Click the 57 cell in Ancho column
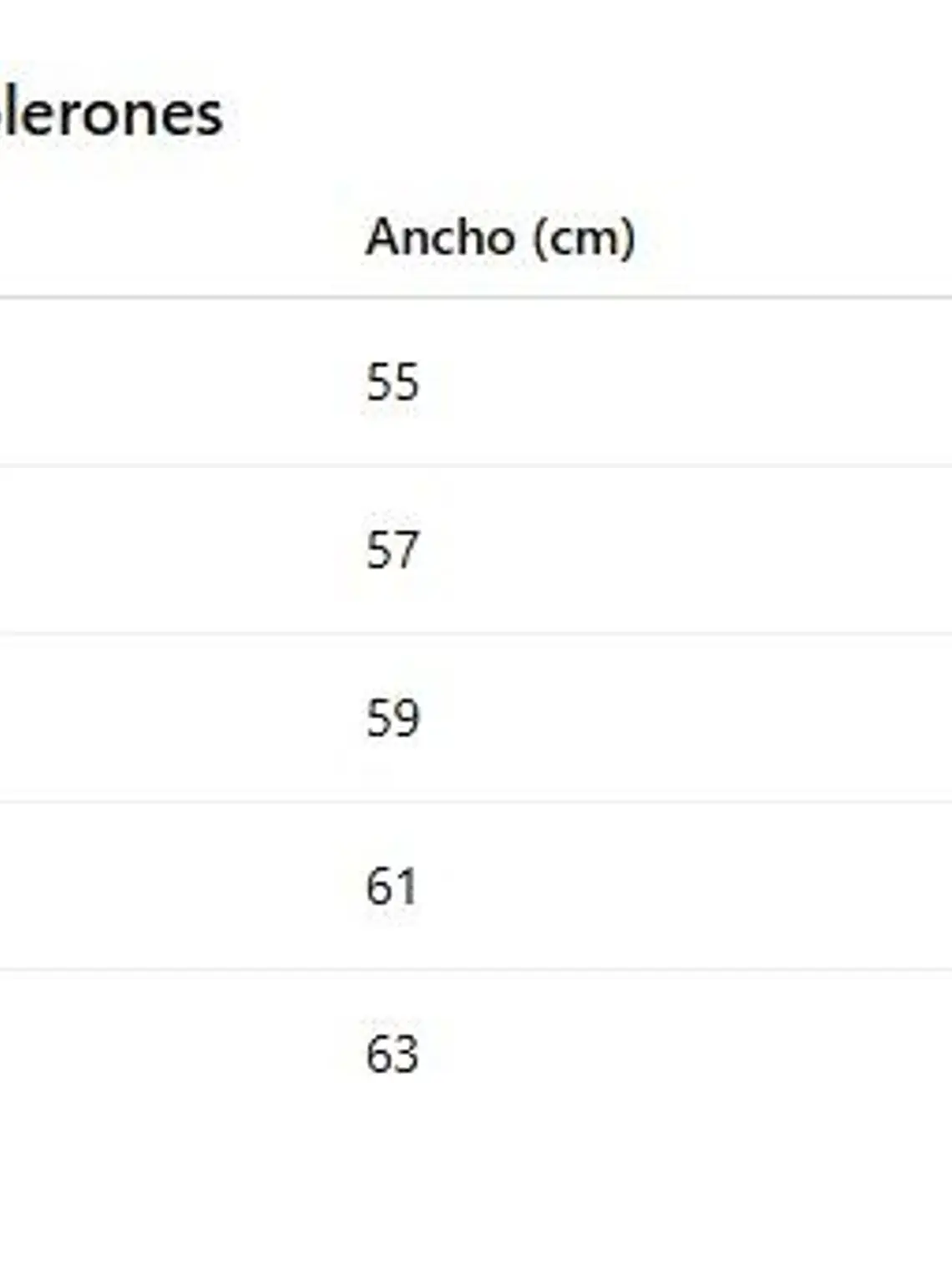The height and width of the screenshot is (1270, 952). click(392, 551)
